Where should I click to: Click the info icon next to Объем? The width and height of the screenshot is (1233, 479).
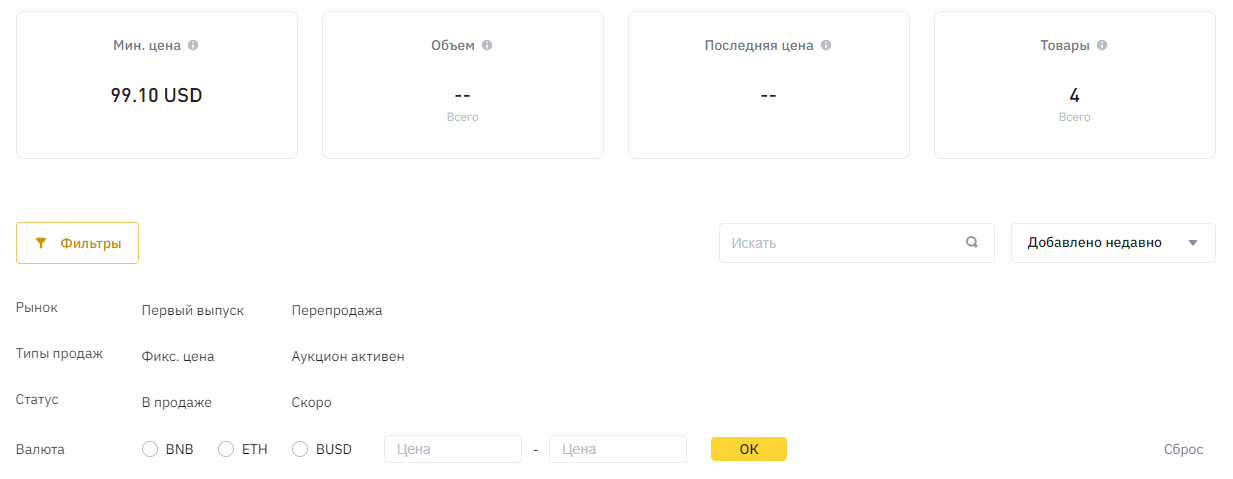(487, 45)
